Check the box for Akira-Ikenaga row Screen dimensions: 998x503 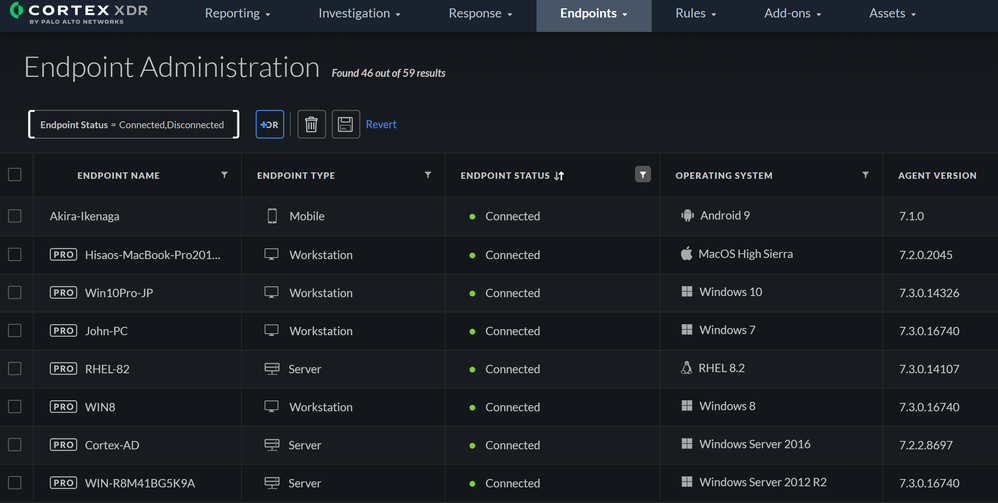15,216
